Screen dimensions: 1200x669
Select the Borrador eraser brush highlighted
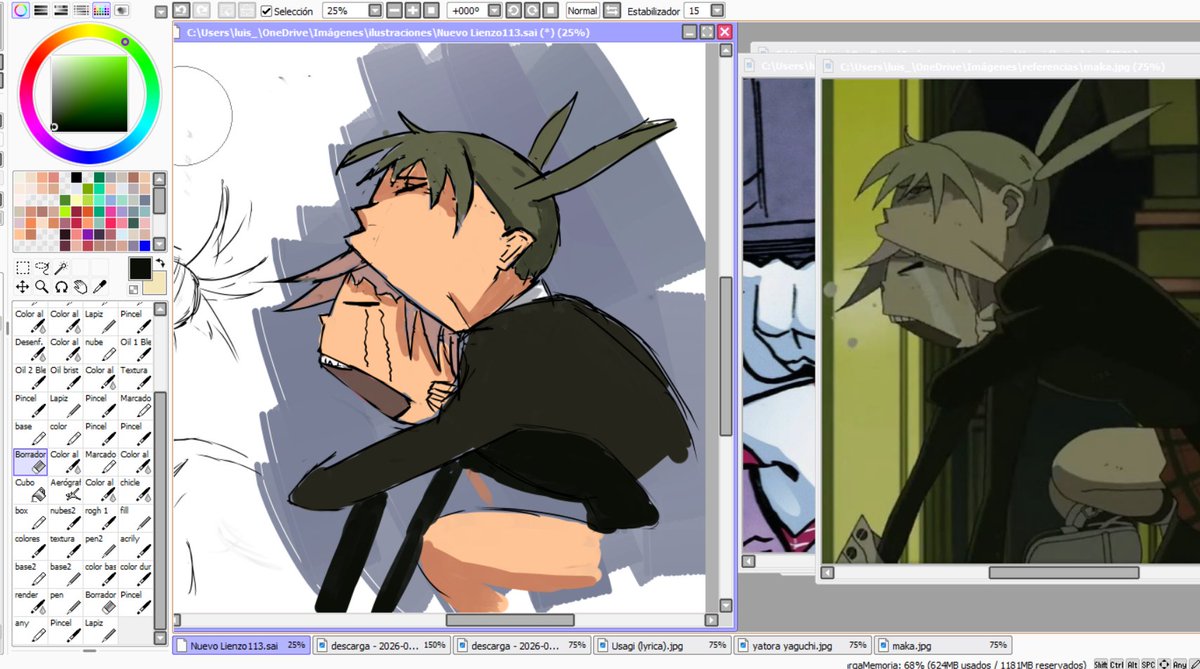(30, 461)
